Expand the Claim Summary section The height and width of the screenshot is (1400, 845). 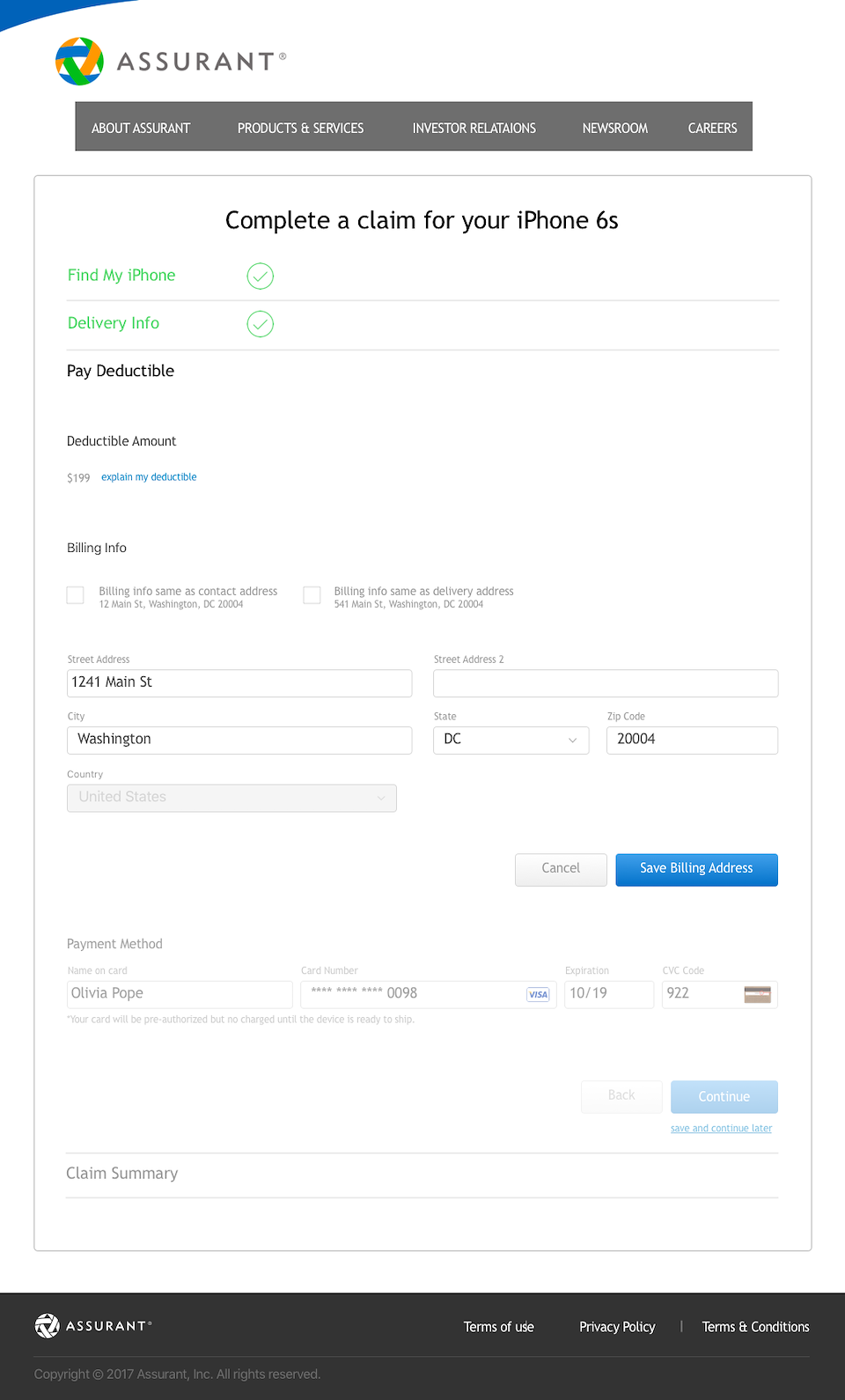[122, 1174]
